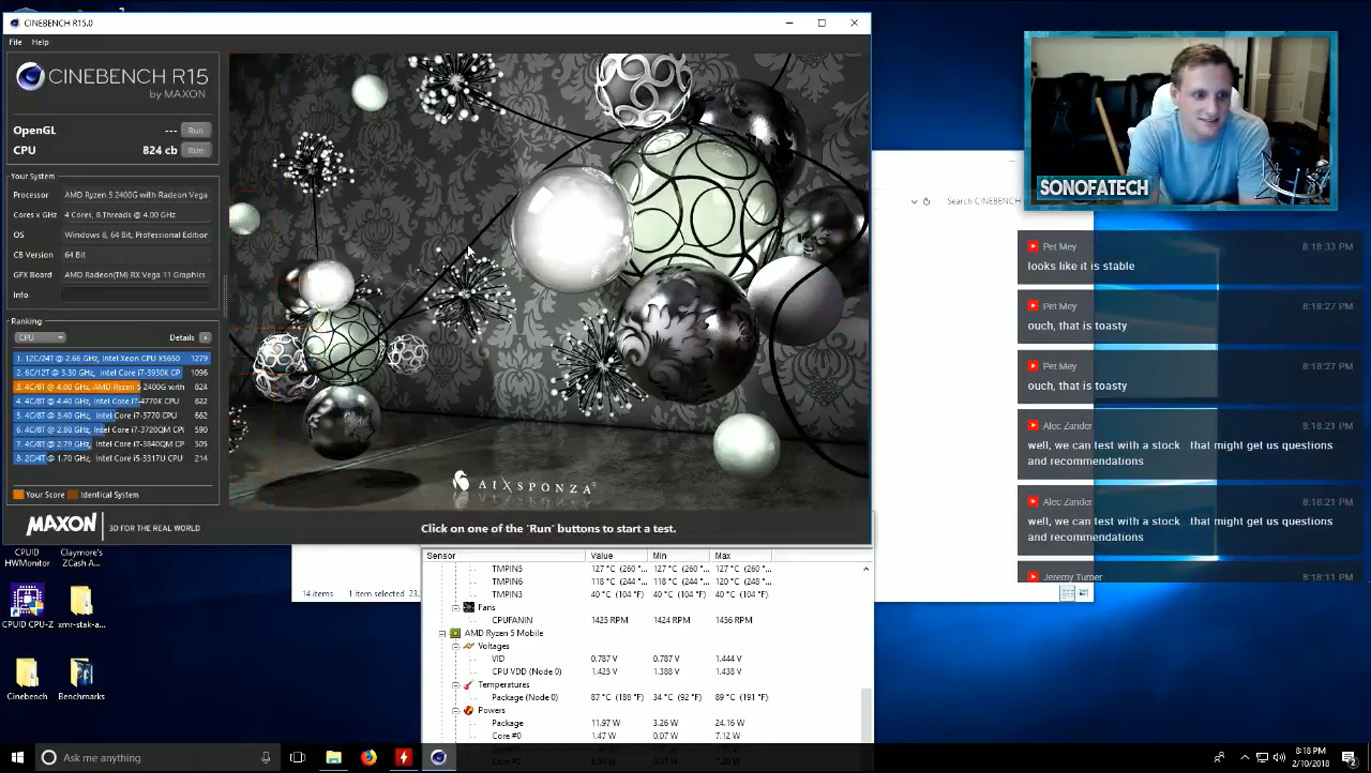Click the Temperatures thermometer icon in HWMonitor
Image resolution: width=1371 pixels, height=773 pixels.
469,685
